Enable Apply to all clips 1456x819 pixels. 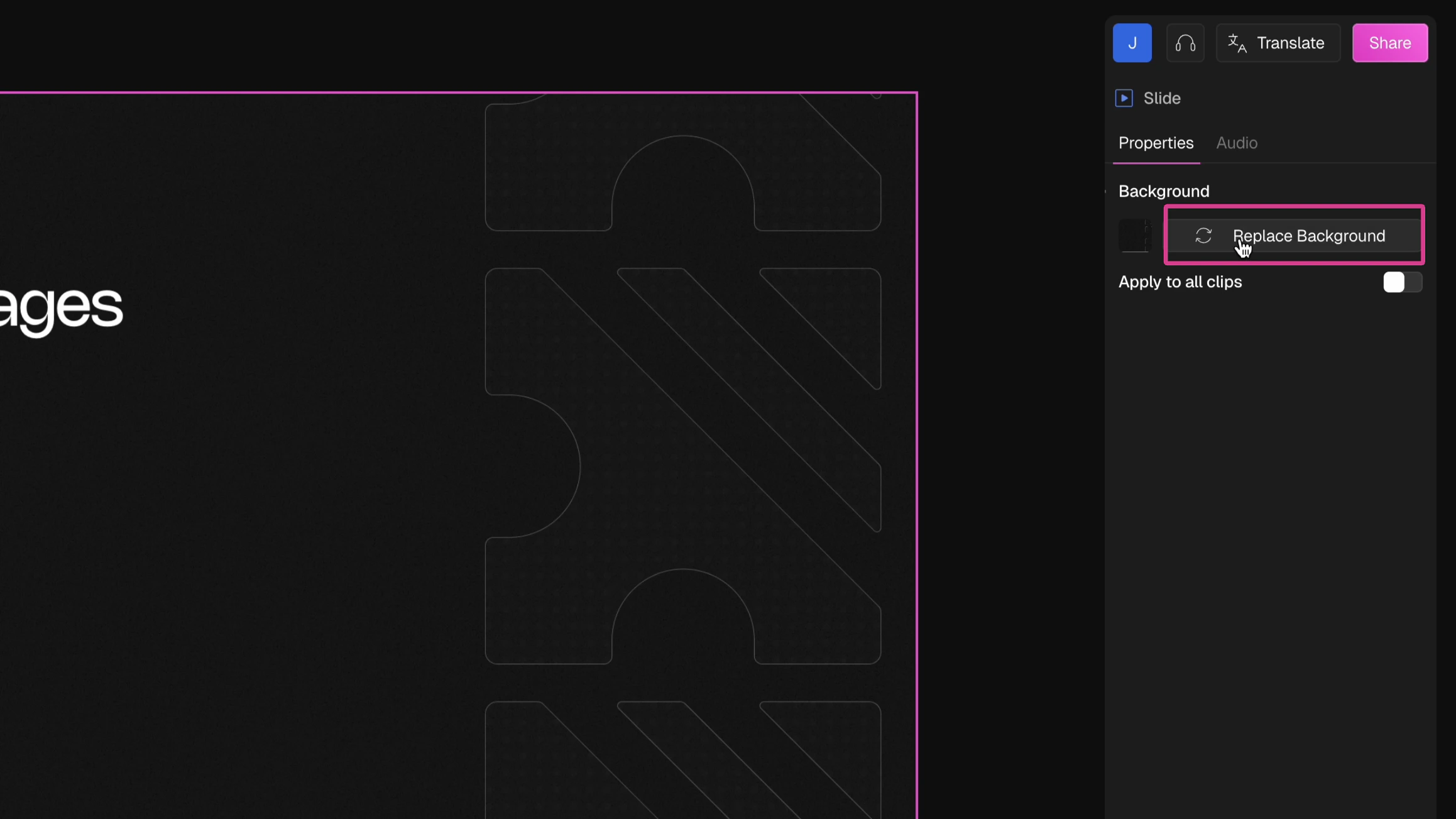click(x=1401, y=282)
